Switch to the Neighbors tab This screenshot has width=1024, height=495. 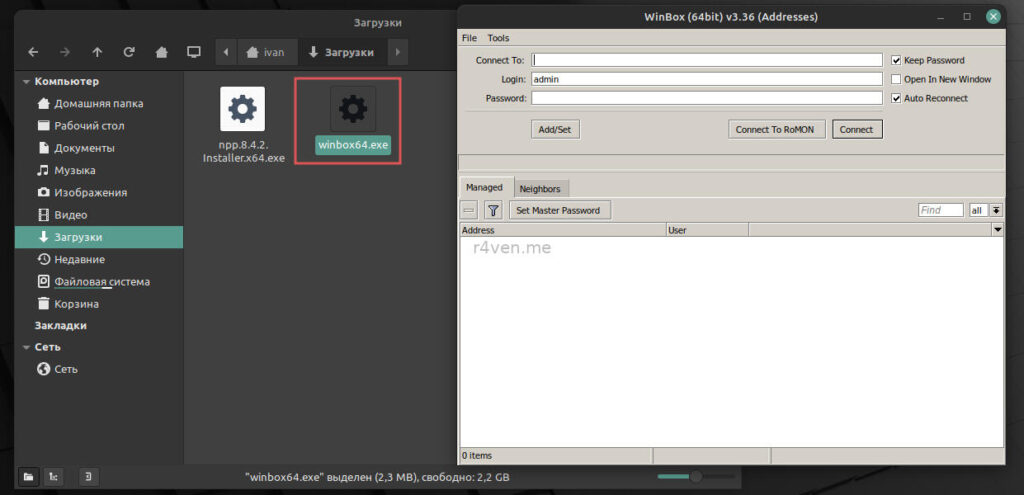[x=540, y=188]
